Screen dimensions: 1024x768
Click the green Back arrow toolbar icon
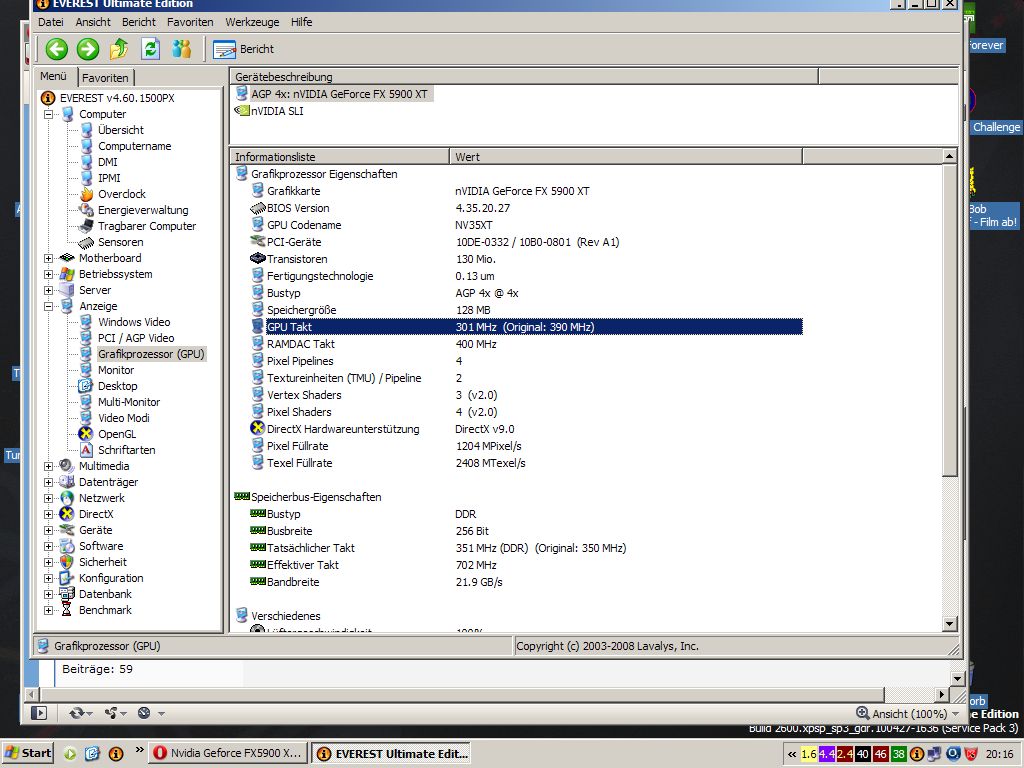click(x=57, y=49)
